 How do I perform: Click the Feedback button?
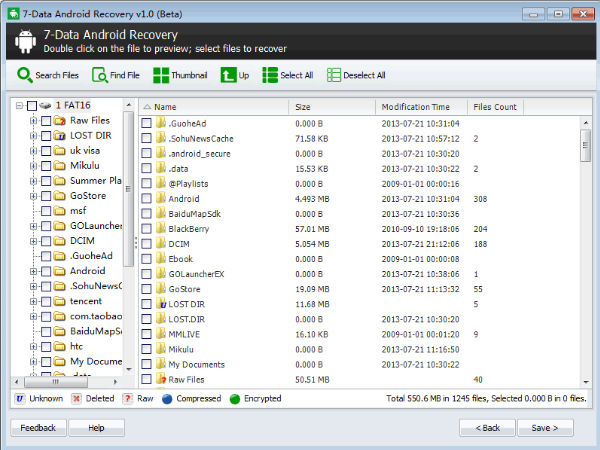point(38,428)
